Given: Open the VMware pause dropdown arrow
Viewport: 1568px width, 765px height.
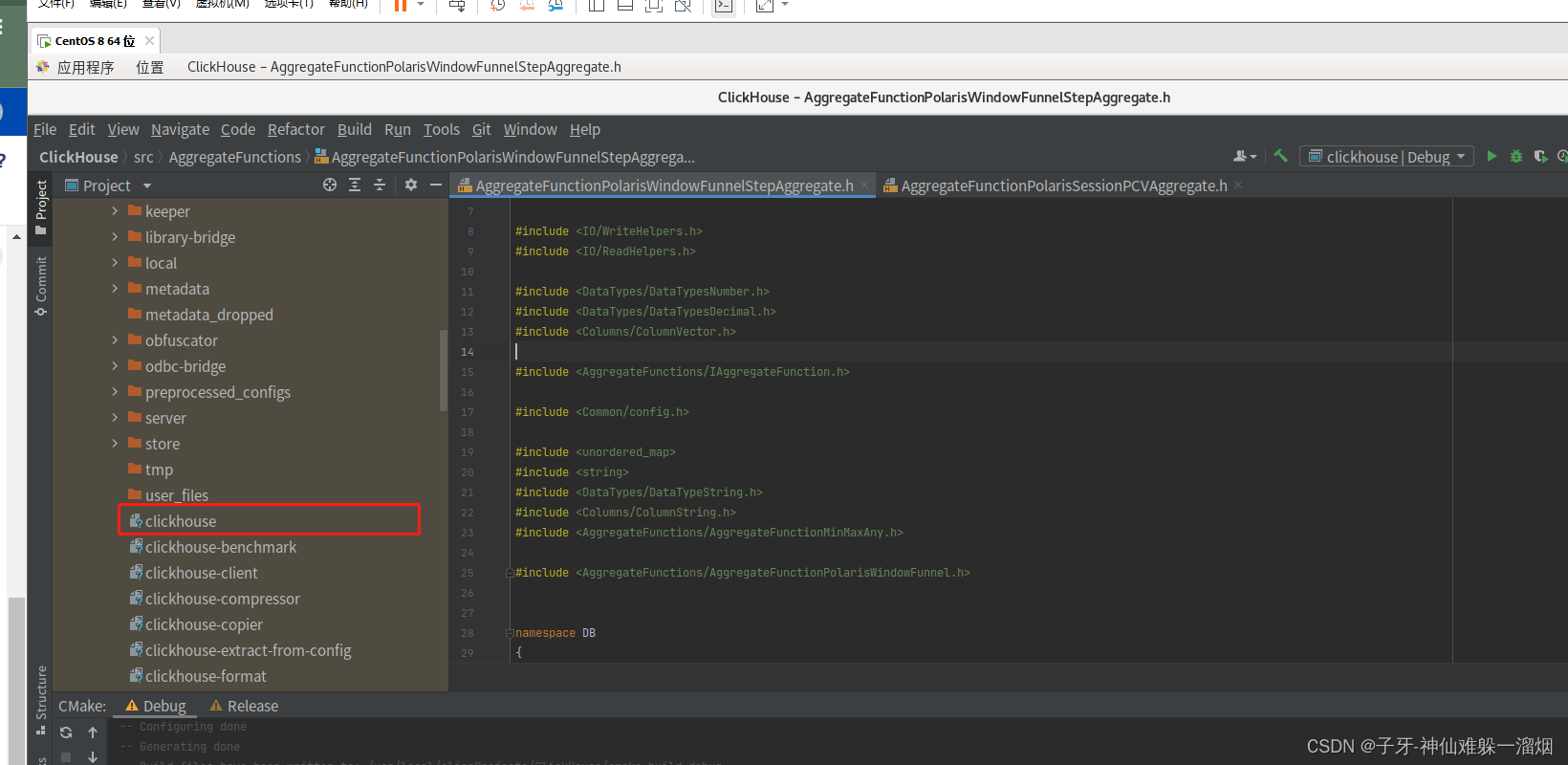Looking at the screenshot, I should coord(421,5).
